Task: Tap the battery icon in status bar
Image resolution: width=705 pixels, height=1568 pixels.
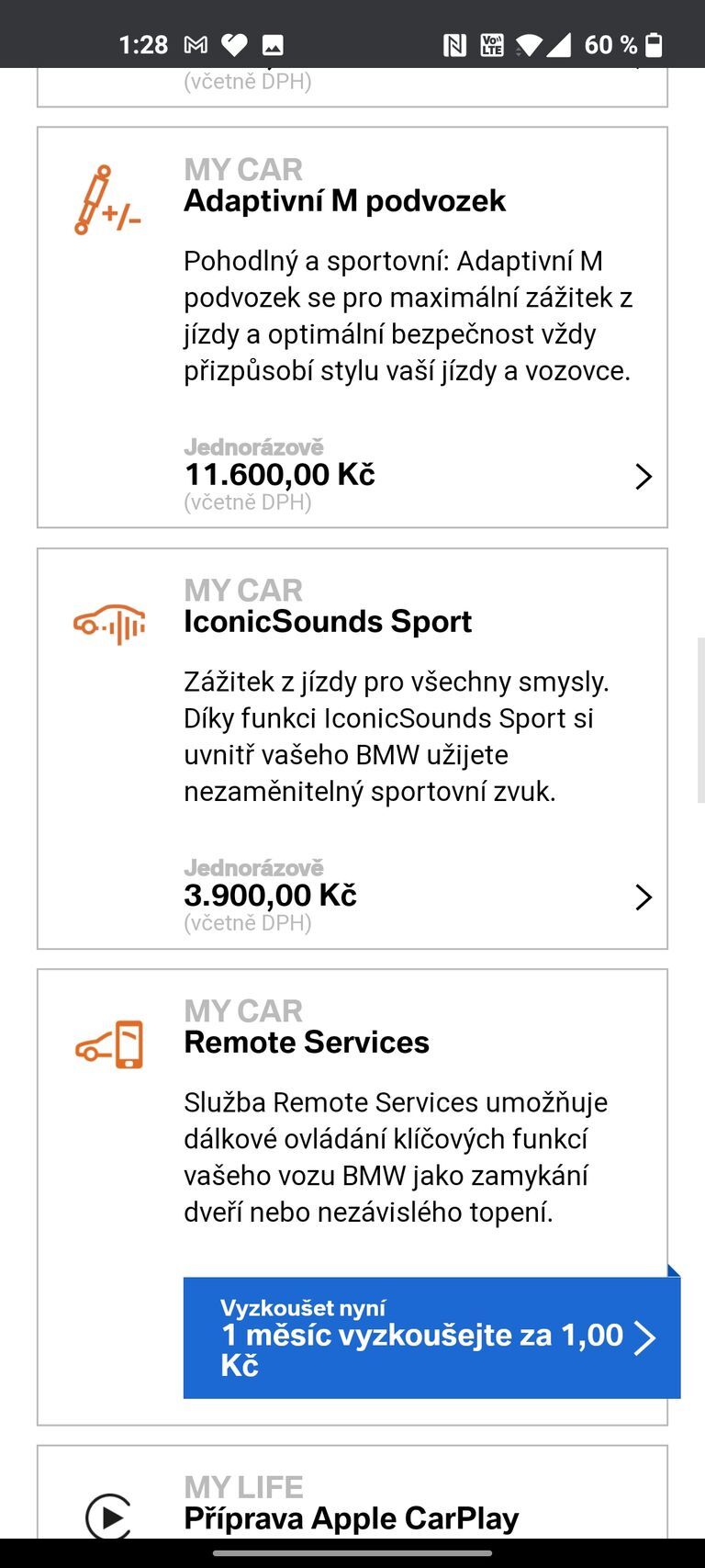Action: pyautogui.click(x=655, y=45)
